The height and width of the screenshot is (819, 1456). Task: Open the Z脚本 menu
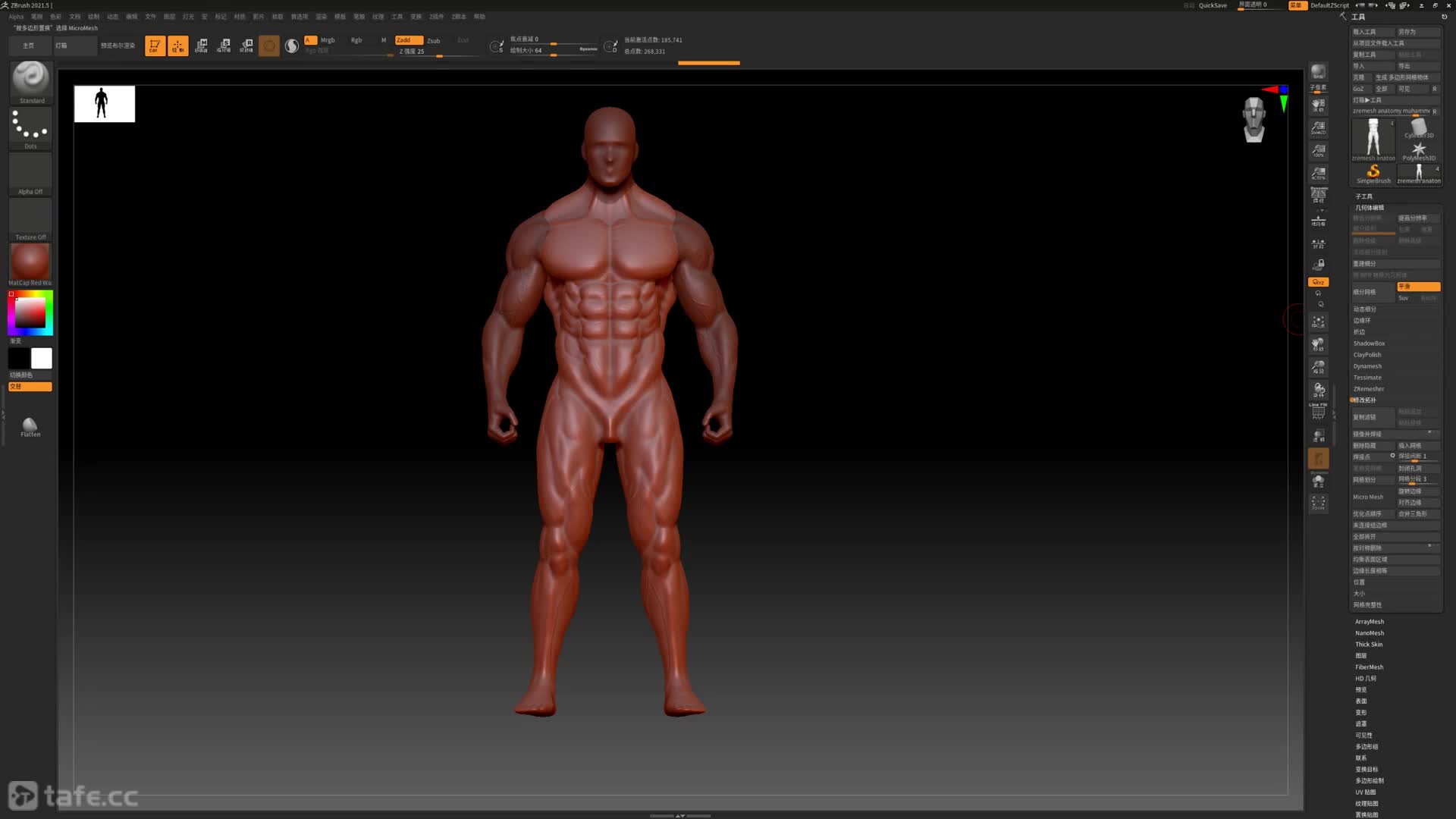pos(459,17)
